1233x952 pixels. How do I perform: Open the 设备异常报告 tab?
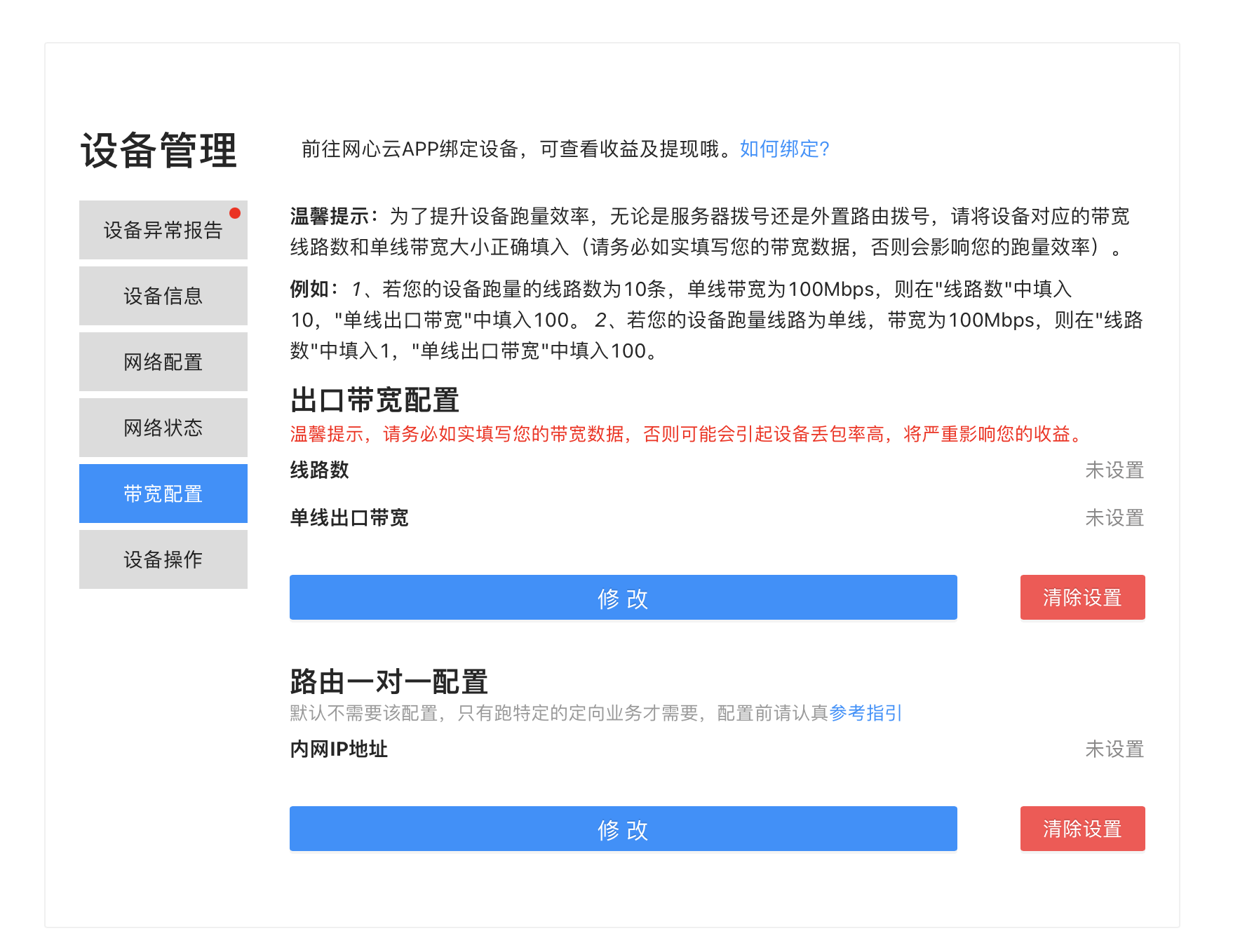tap(163, 230)
